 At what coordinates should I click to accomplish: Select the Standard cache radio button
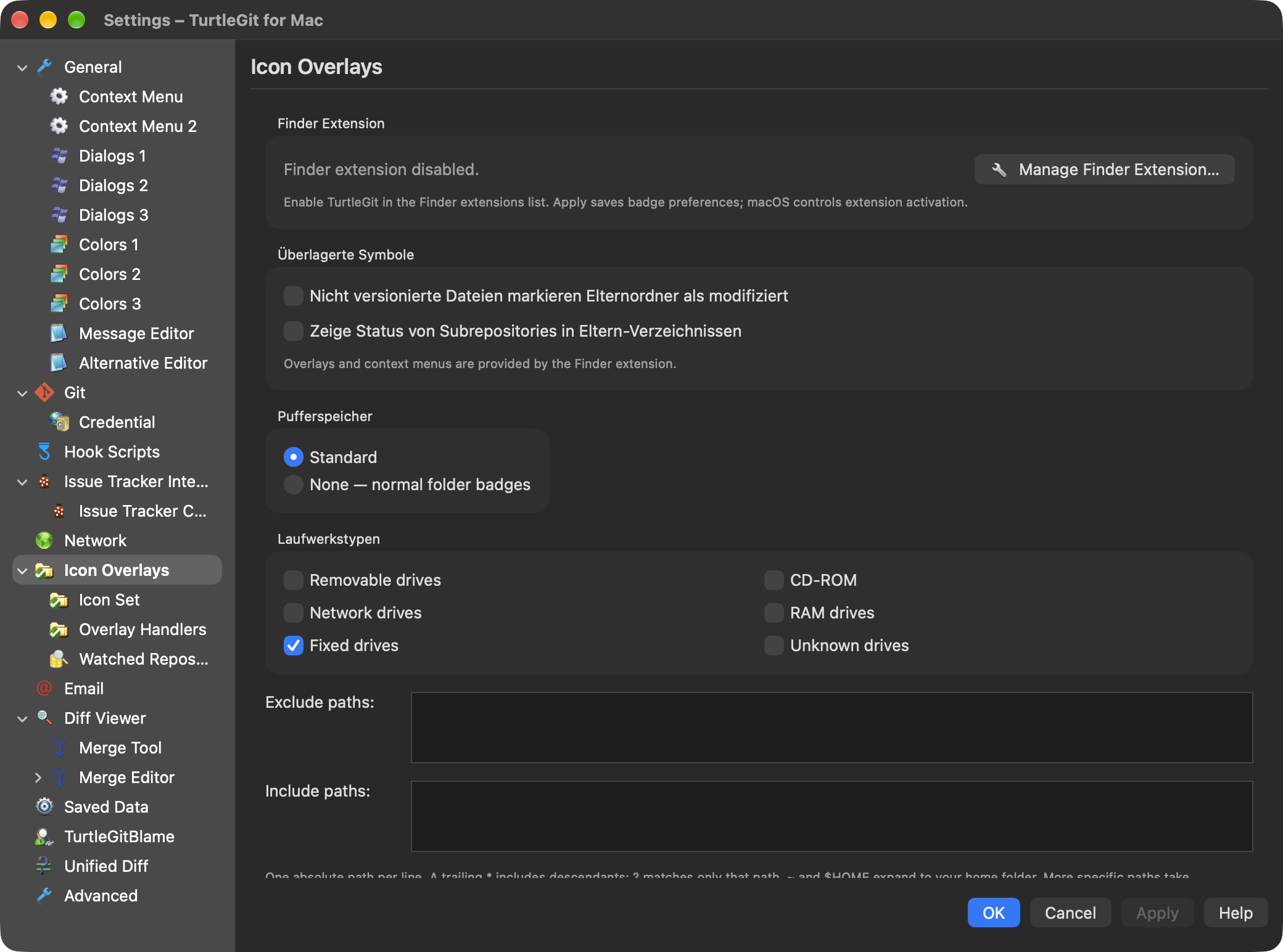[294, 457]
